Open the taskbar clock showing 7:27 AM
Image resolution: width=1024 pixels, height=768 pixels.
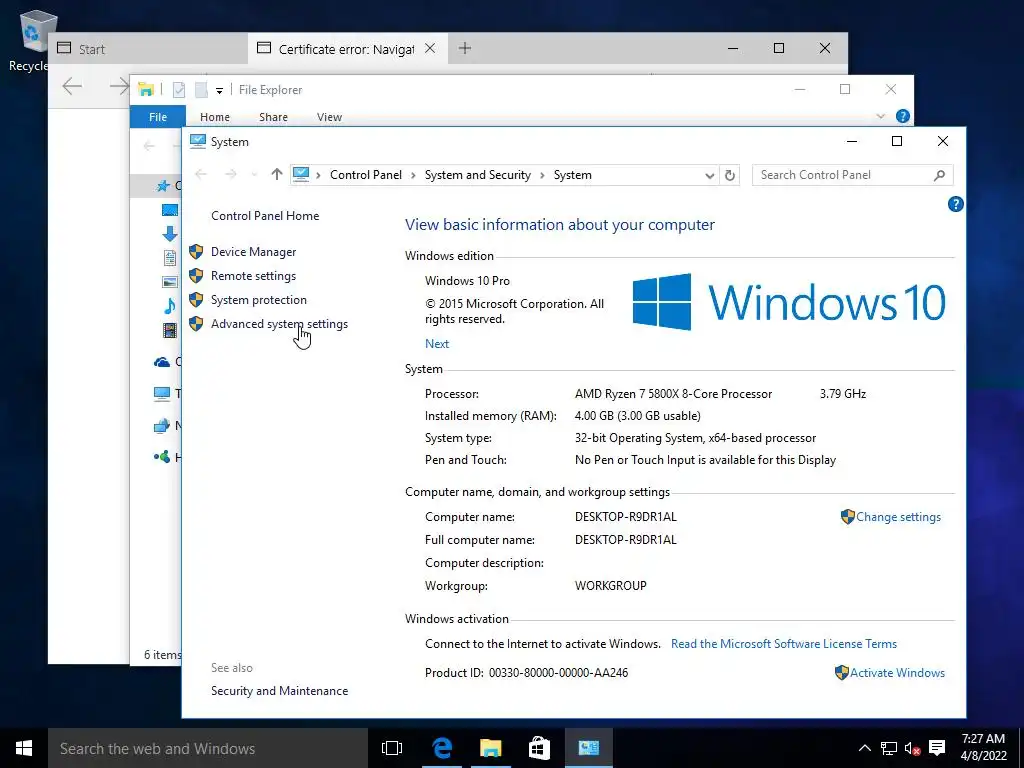pyautogui.click(x=983, y=747)
